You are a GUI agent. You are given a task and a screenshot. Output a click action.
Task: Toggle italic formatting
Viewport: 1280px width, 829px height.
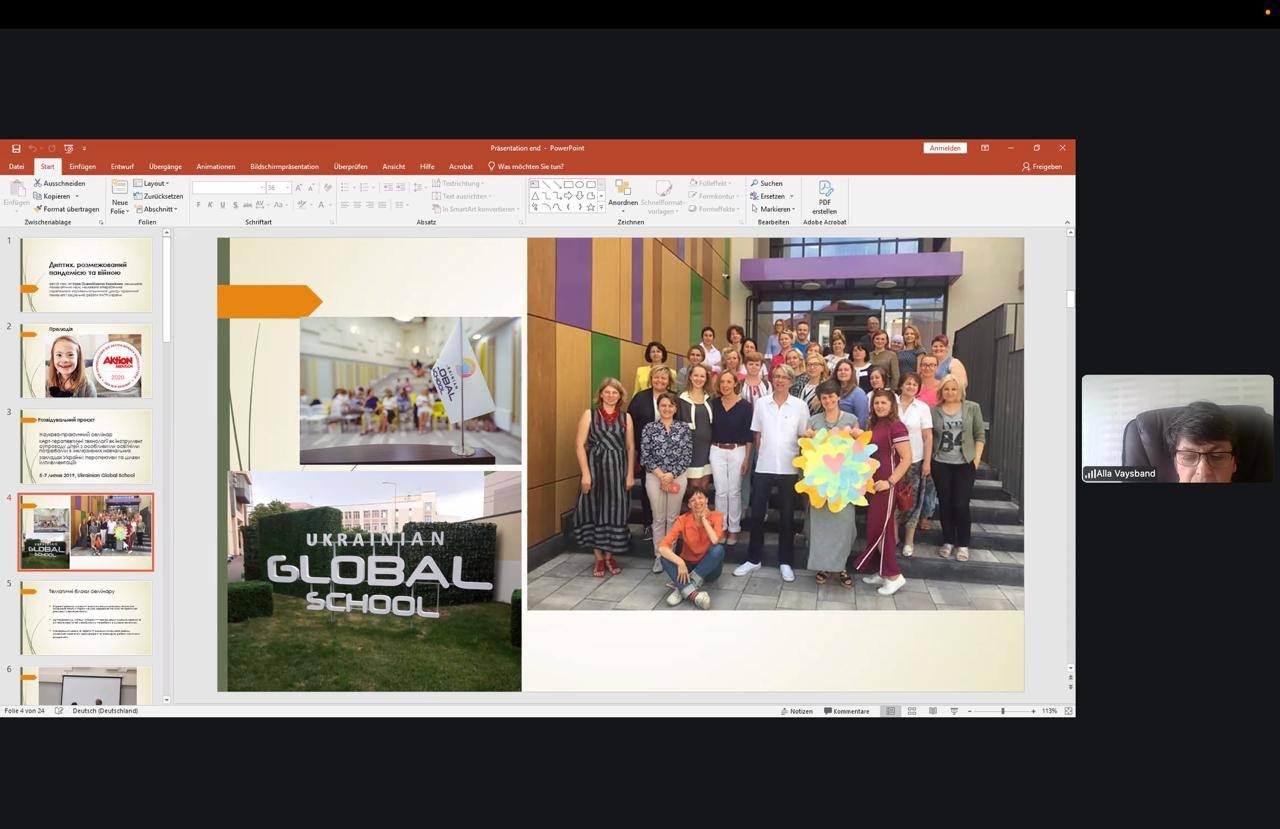tap(210, 205)
